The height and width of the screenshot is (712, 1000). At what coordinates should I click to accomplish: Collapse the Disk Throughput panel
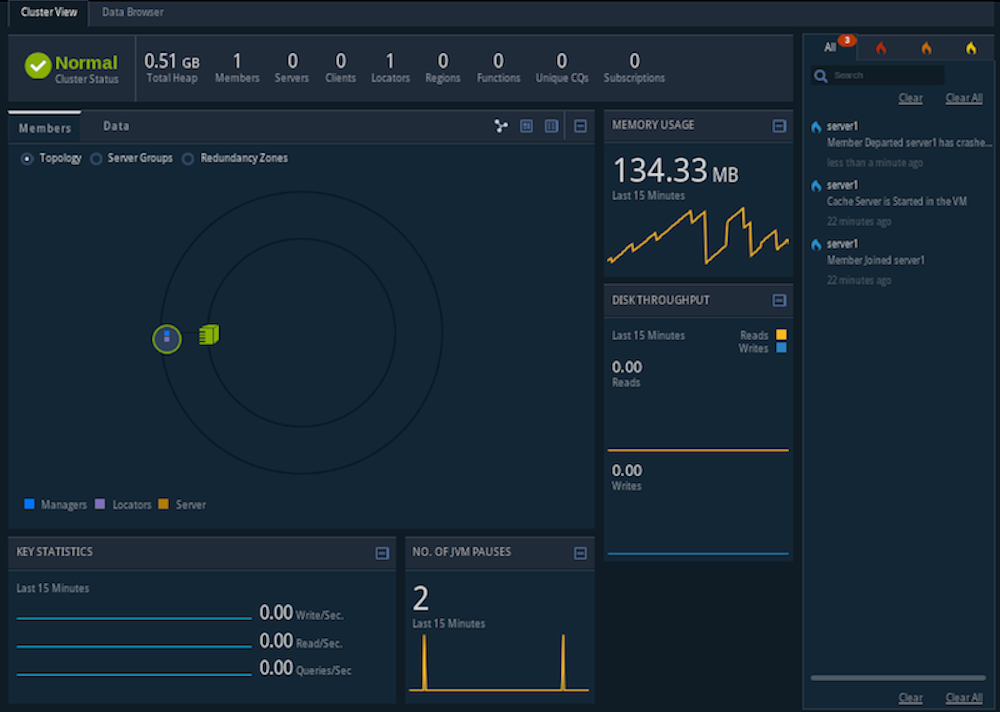pyautogui.click(x=779, y=301)
